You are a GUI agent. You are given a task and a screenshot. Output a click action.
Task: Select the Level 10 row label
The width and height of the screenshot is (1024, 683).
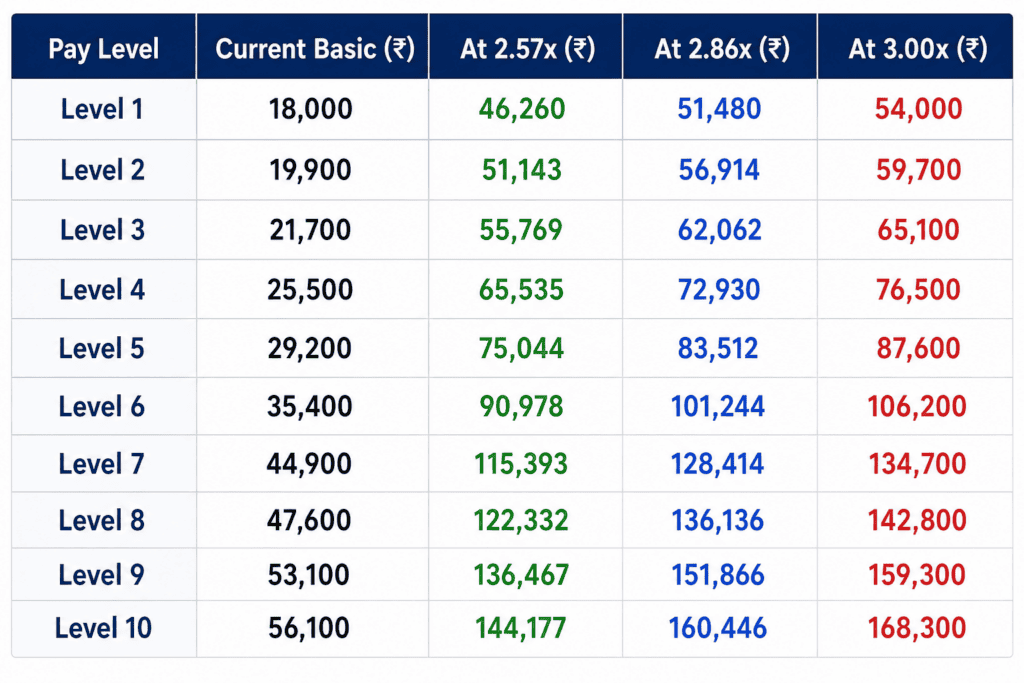(103, 628)
